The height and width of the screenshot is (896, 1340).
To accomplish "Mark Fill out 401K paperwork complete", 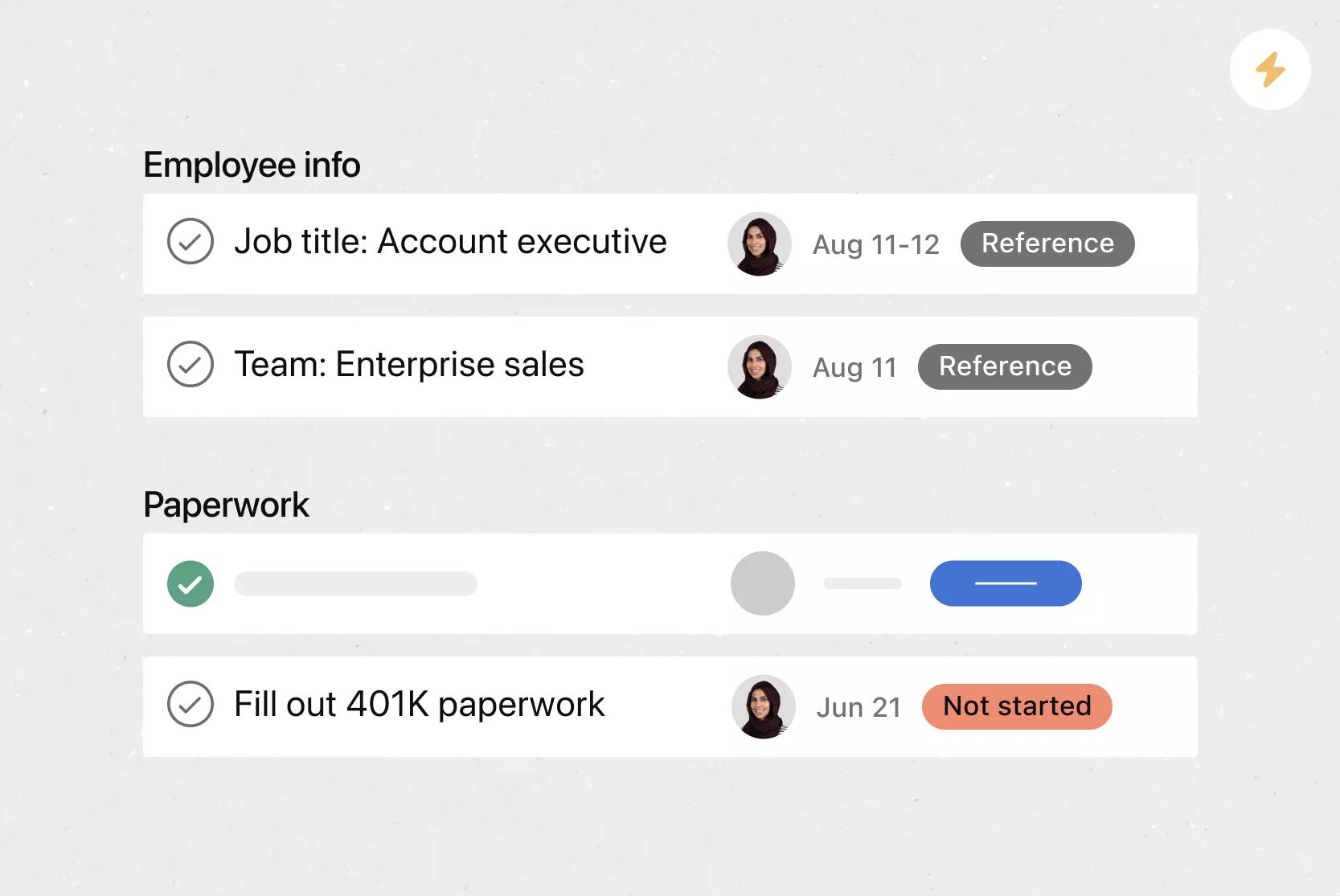I will [x=191, y=704].
